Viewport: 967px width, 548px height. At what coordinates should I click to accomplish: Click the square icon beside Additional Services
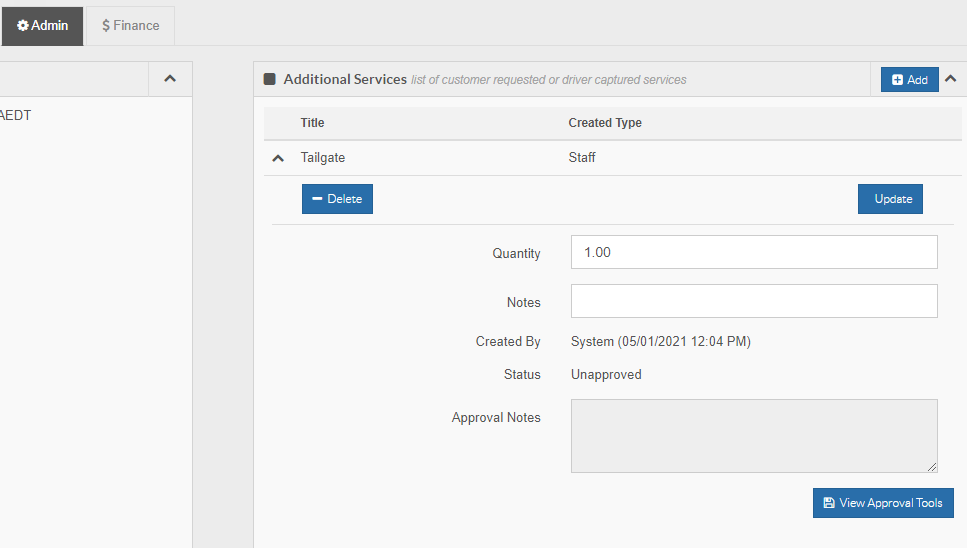(270, 79)
